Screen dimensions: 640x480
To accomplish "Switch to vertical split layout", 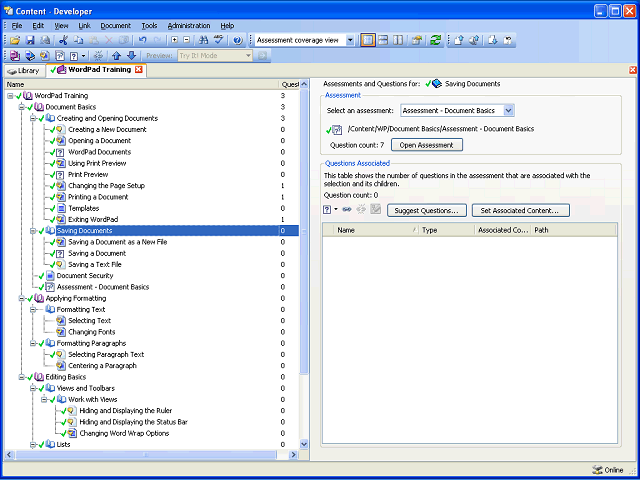I will [x=398, y=40].
